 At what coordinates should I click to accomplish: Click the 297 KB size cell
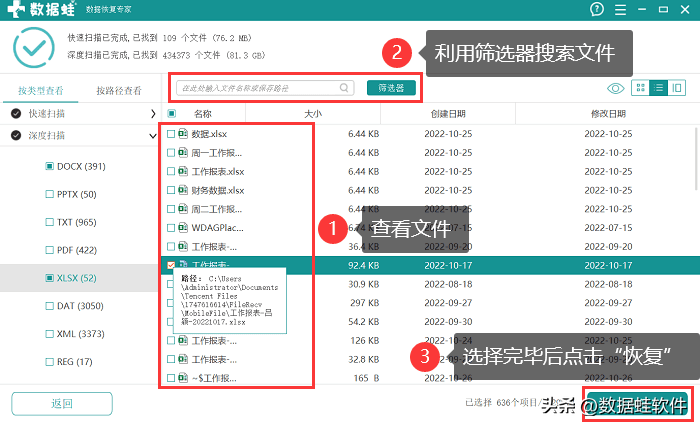click(364, 303)
